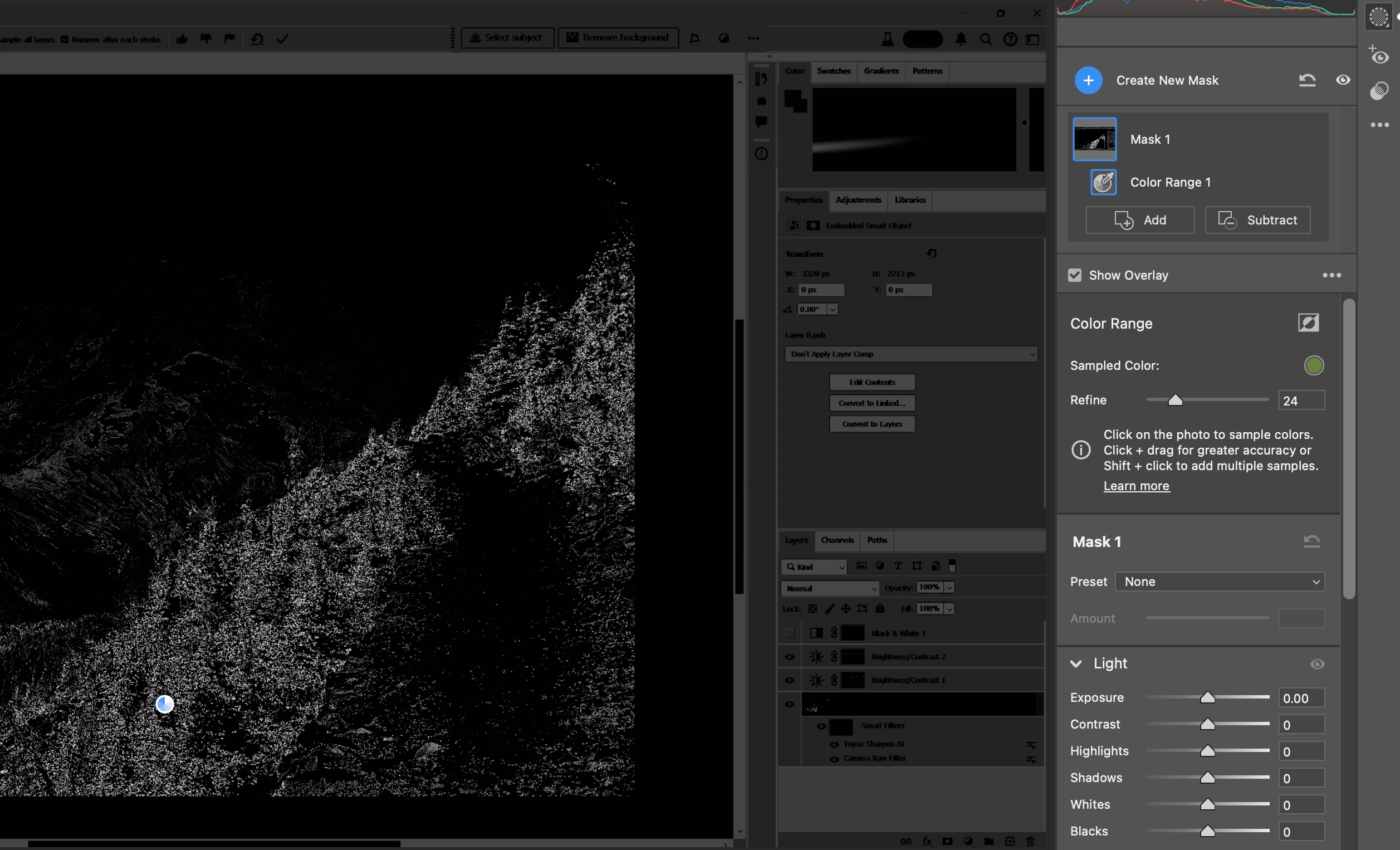This screenshot has width=1400, height=850.
Task: Click the blue Create New Mask plus icon
Action: 1088,80
